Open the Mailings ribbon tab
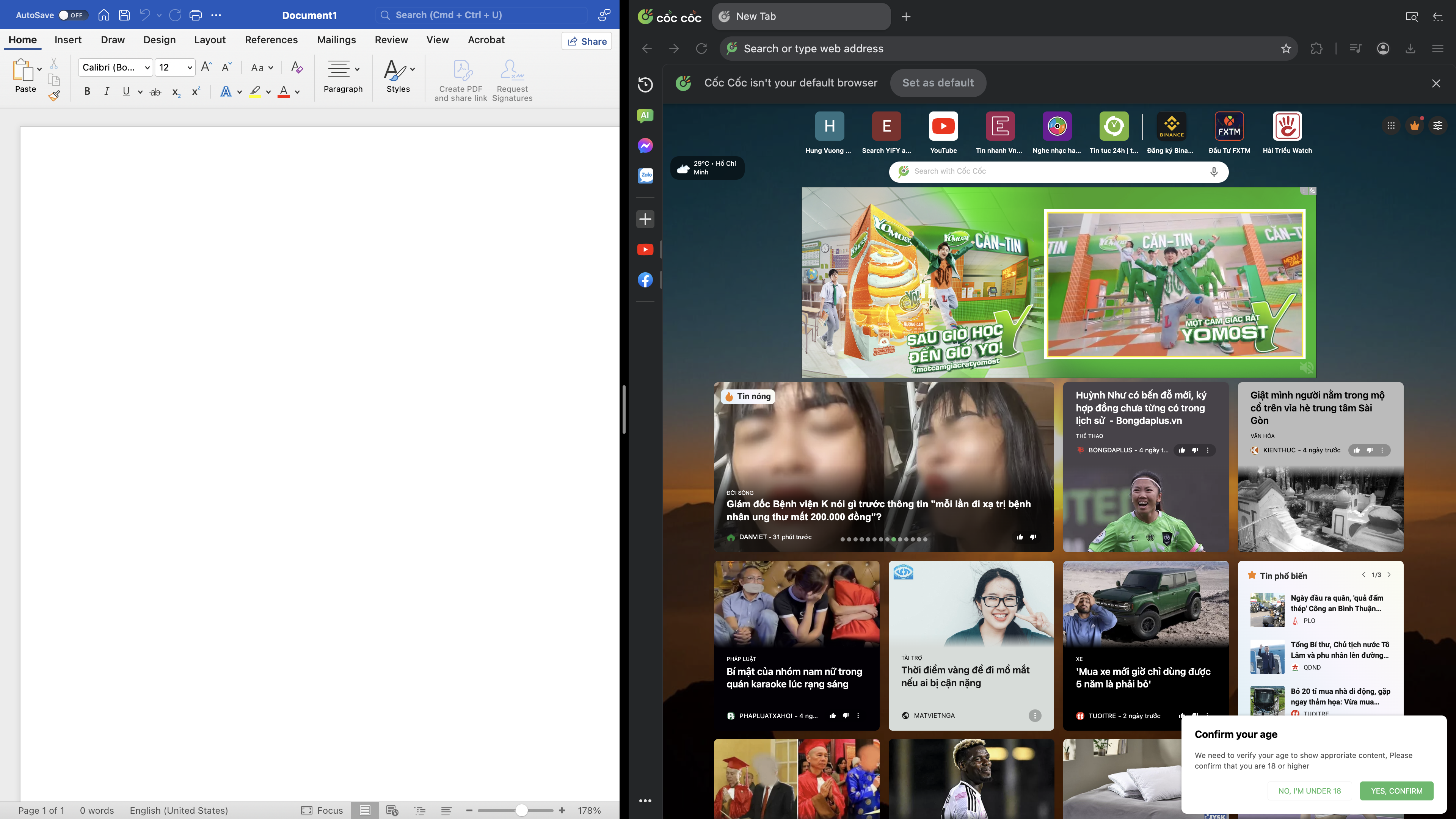This screenshot has width=1456, height=819. pyautogui.click(x=336, y=39)
